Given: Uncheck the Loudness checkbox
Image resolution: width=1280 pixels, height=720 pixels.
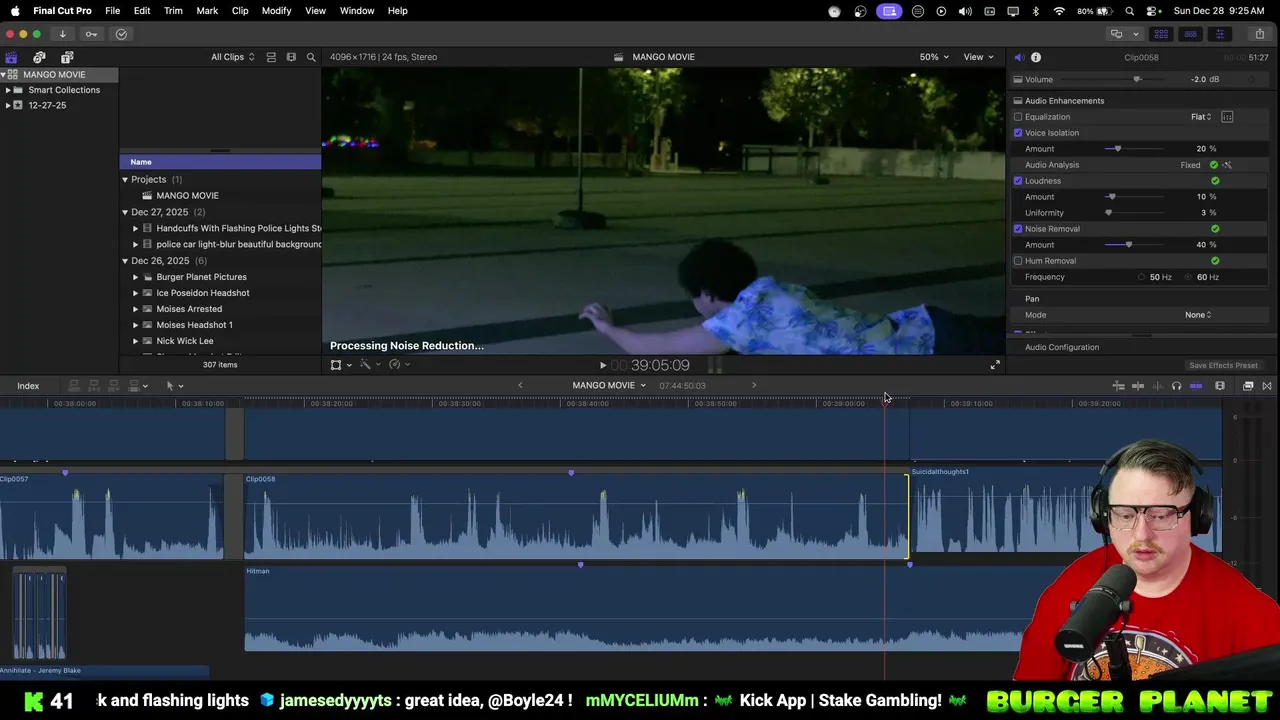Looking at the screenshot, I should pos(1018,181).
